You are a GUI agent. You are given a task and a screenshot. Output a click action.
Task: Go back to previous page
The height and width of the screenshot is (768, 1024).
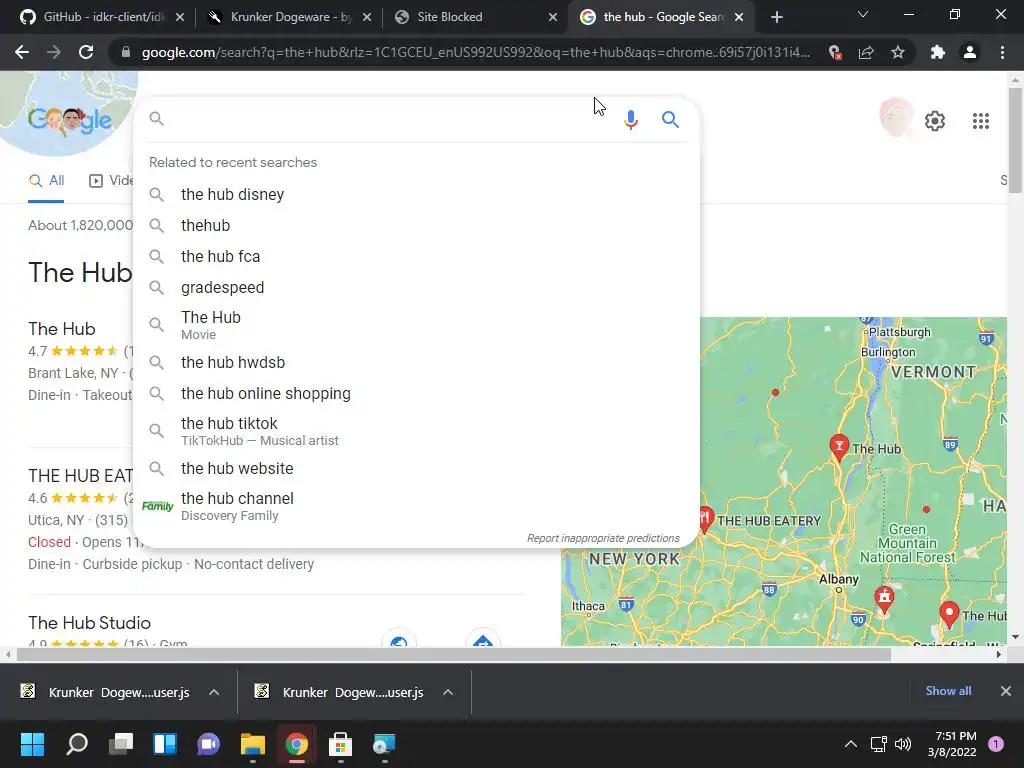coord(22,52)
